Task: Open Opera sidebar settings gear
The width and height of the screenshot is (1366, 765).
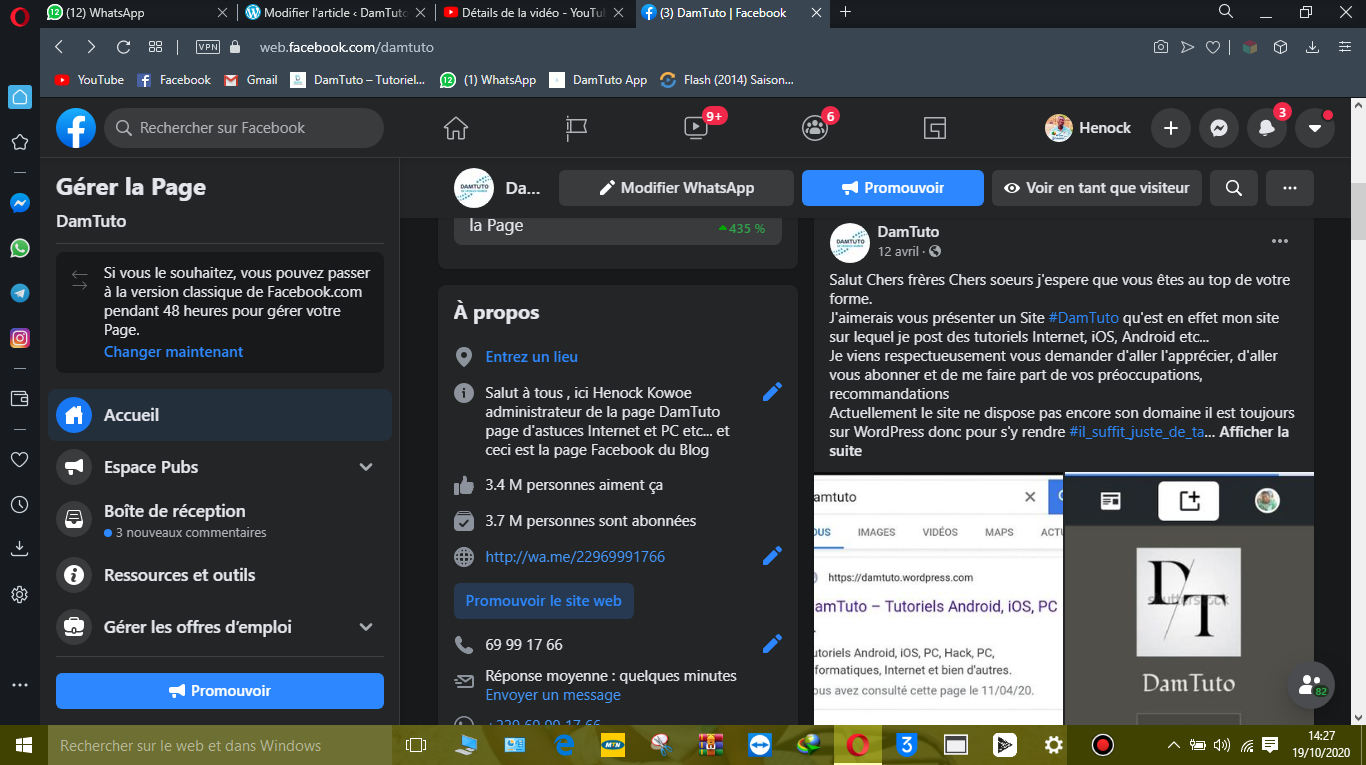Action: (x=19, y=595)
